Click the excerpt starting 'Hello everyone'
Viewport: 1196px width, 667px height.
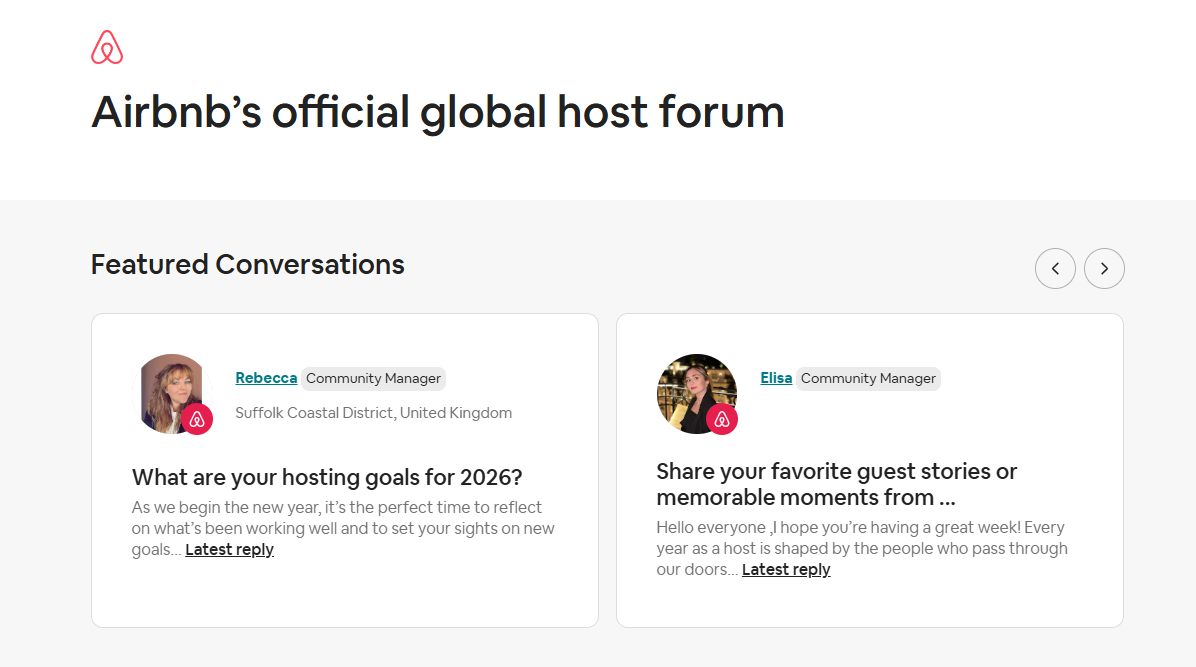click(860, 538)
